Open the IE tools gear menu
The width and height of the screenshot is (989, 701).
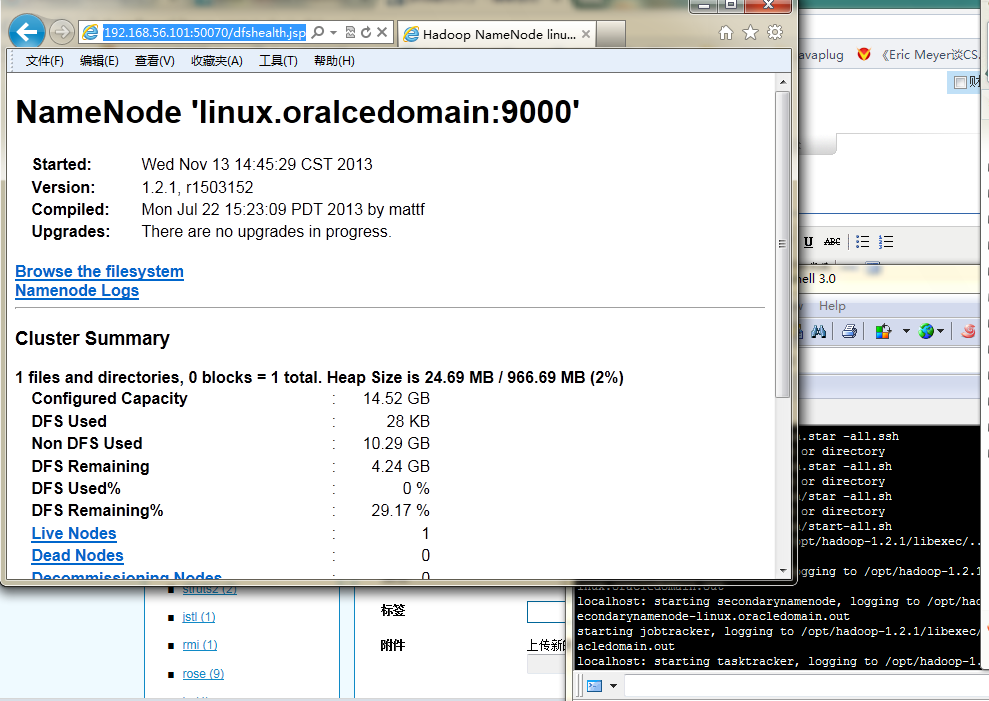[x=775, y=32]
